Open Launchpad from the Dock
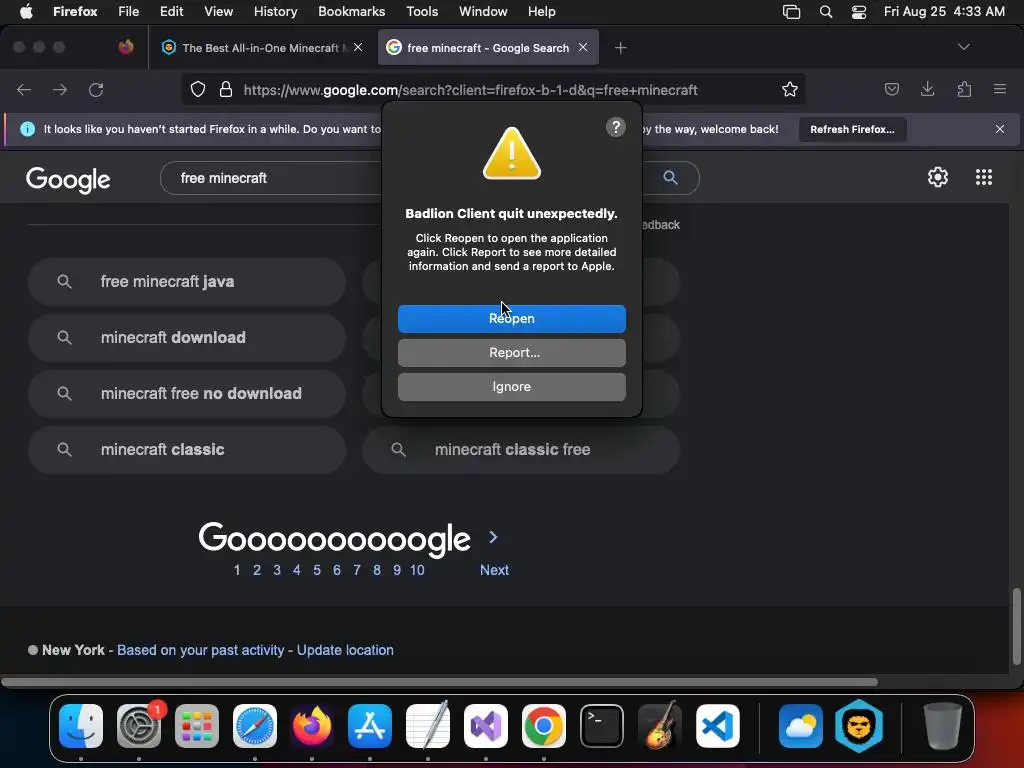 click(x=197, y=726)
